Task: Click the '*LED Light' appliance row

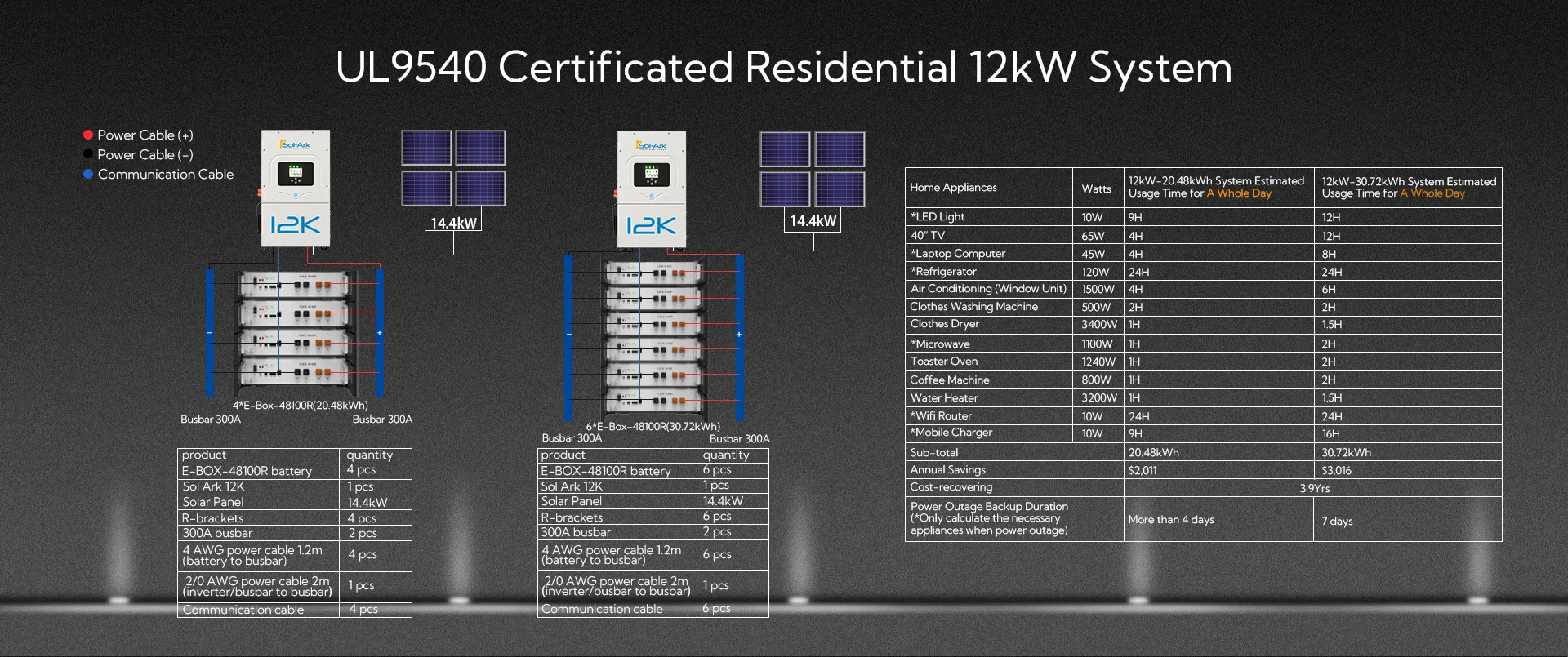Action: [x=1204, y=217]
